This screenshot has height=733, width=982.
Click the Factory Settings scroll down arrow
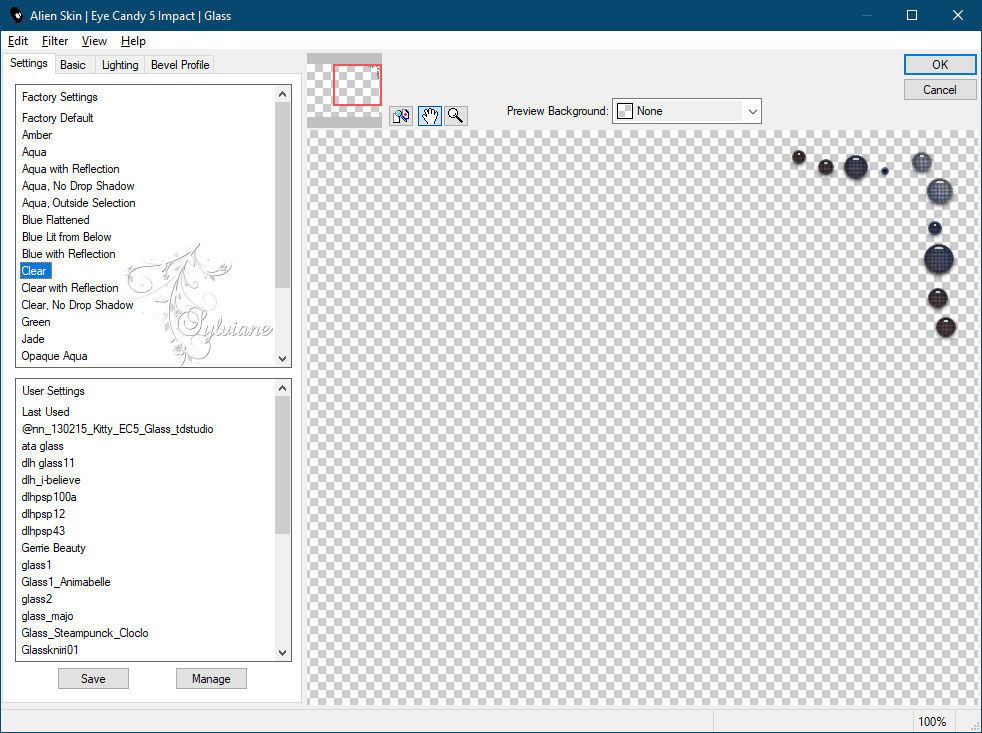pos(282,358)
